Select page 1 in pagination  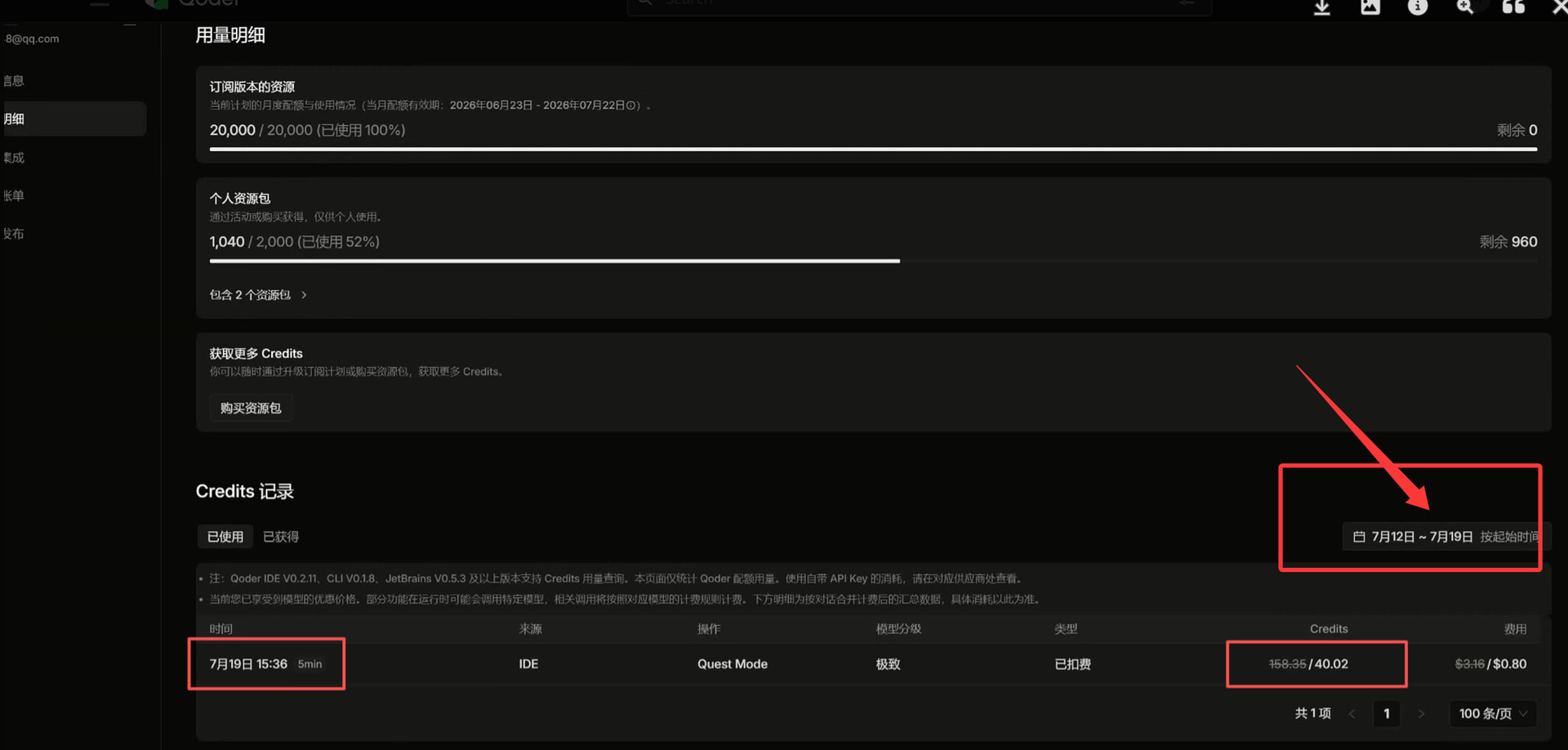tap(1387, 713)
